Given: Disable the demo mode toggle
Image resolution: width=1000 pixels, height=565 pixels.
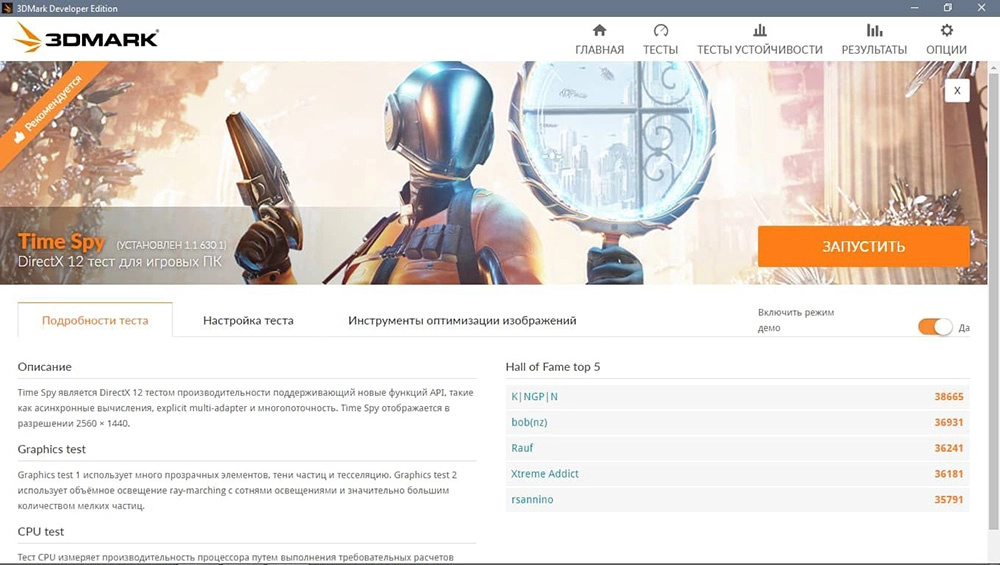Looking at the screenshot, I should [x=935, y=327].
